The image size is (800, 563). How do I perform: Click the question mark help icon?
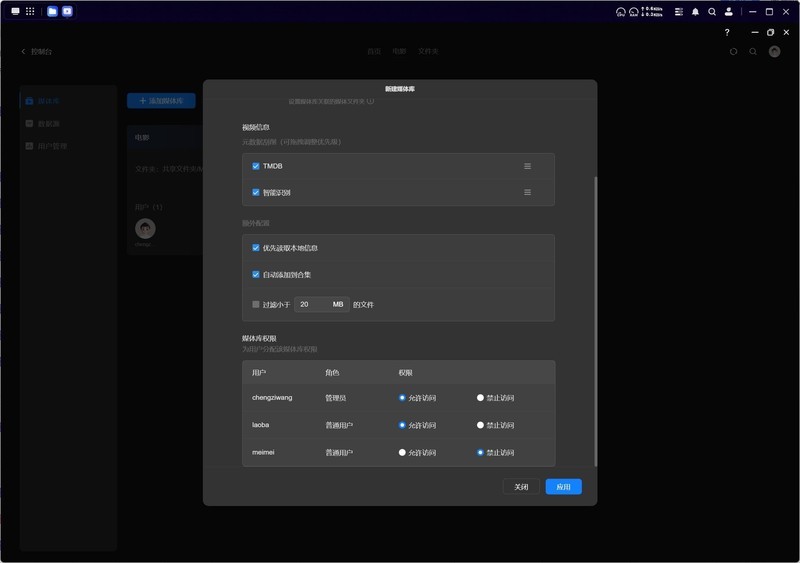pos(727,32)
